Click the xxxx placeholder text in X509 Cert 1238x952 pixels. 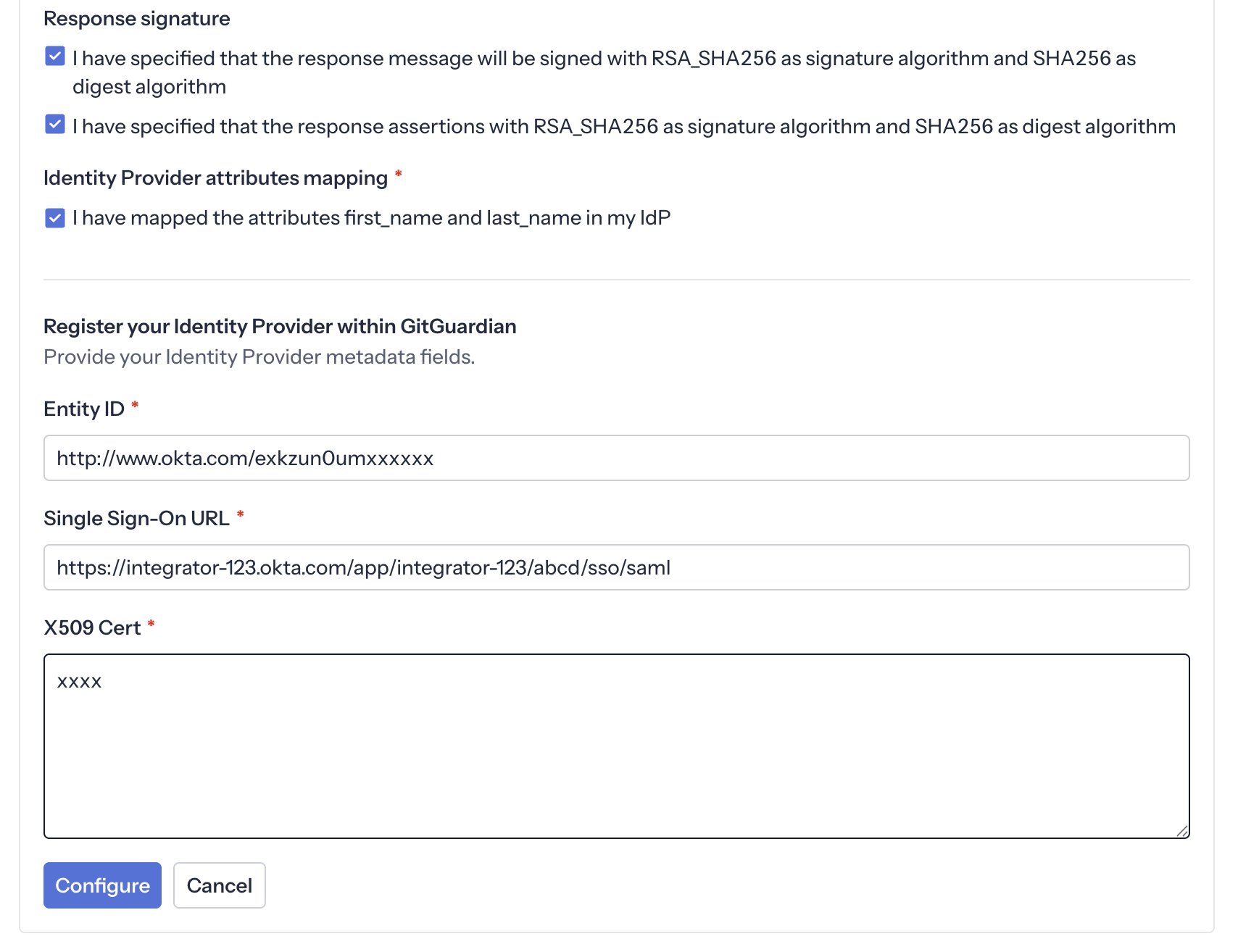[80, 680]
